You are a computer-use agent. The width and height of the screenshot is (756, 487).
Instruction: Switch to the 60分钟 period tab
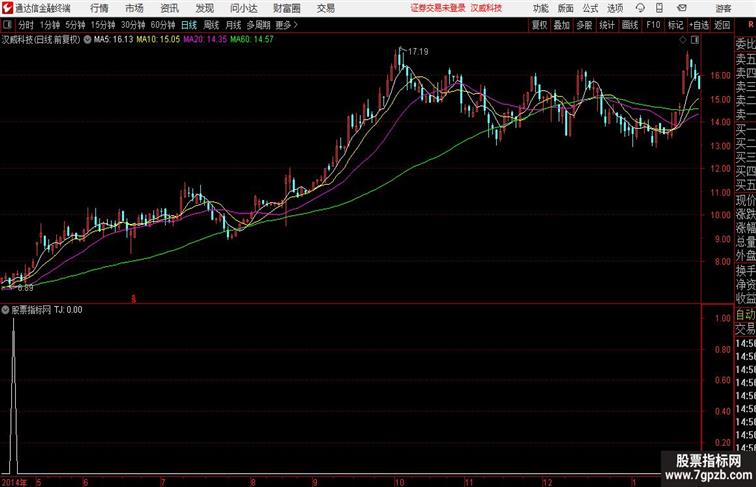tap(163, 25)
